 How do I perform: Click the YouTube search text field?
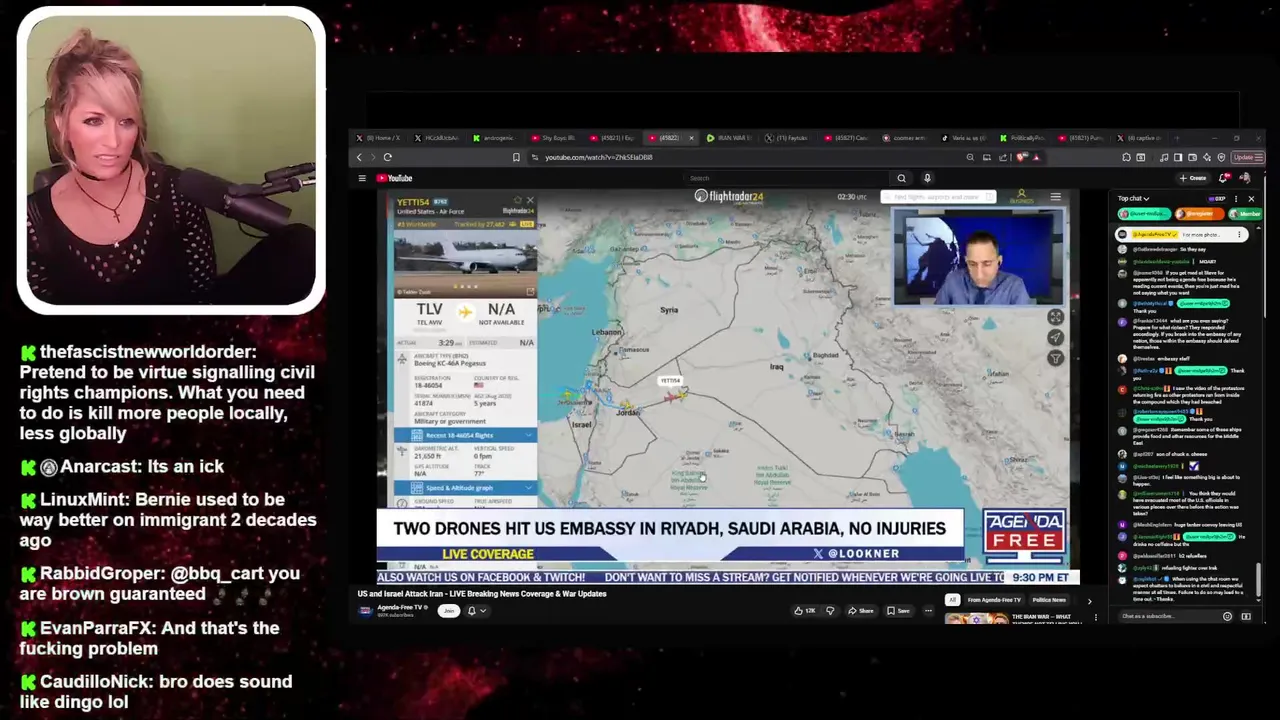(x=785, y=178)
